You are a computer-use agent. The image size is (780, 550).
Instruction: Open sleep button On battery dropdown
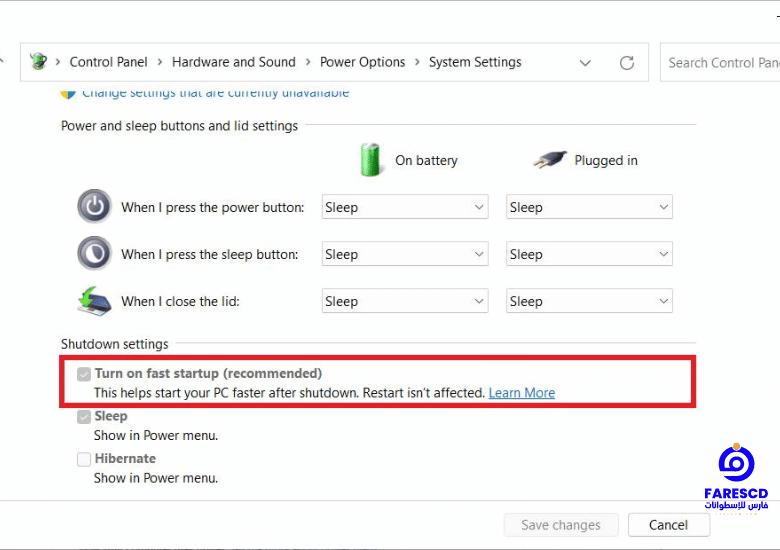(x=404, y=254)
